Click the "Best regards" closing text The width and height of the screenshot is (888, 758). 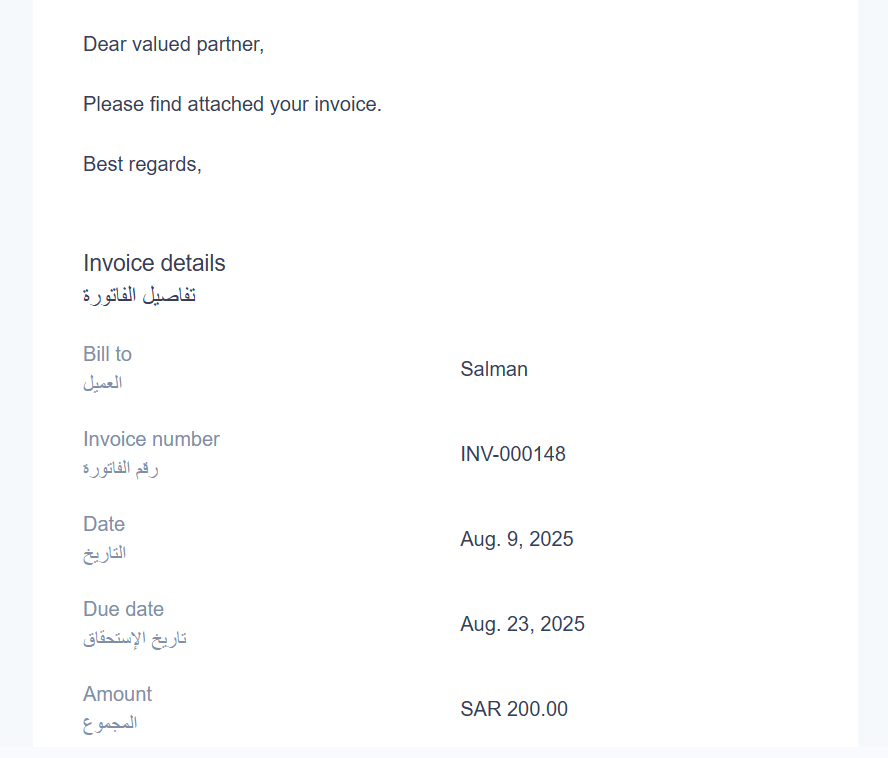[142, 164]
